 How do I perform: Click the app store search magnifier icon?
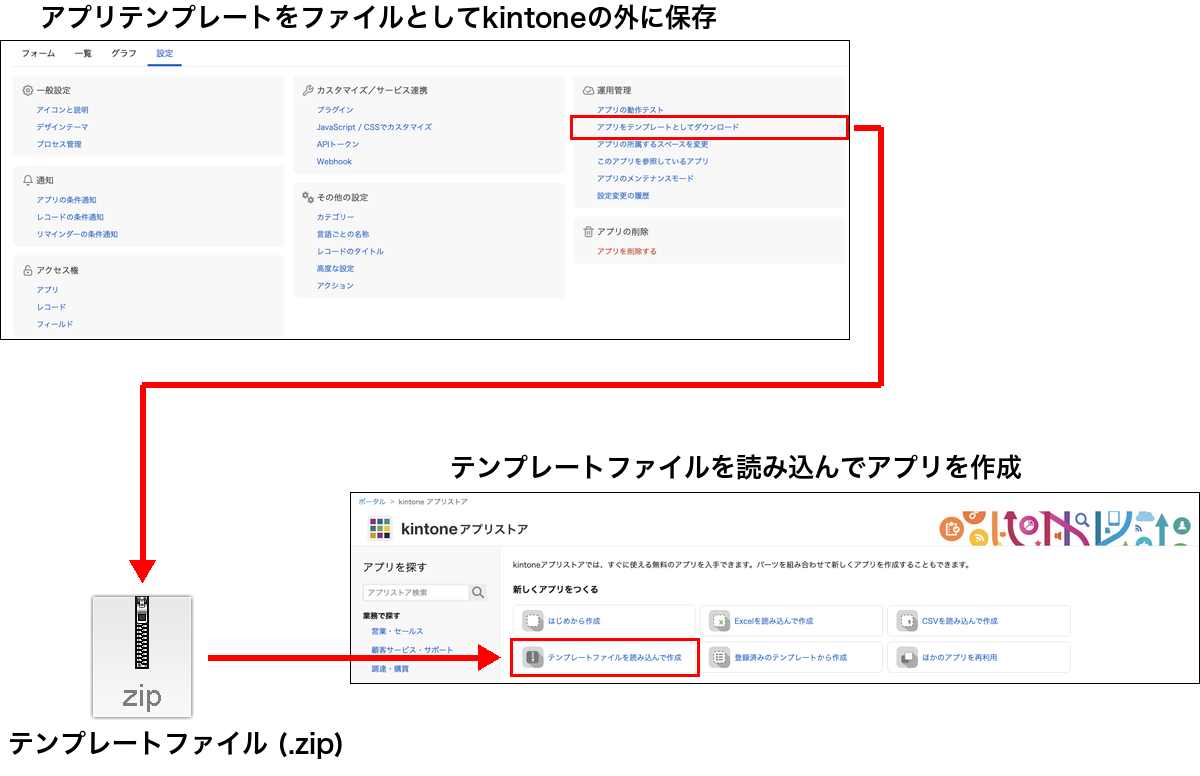coord(478,592)
